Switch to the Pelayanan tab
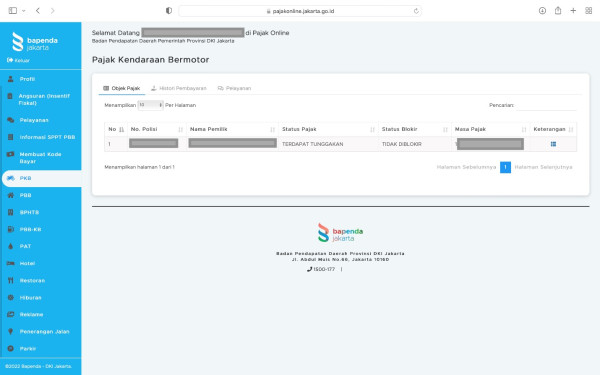This screenshot has height=375, width=600. [x=234, y=88]
